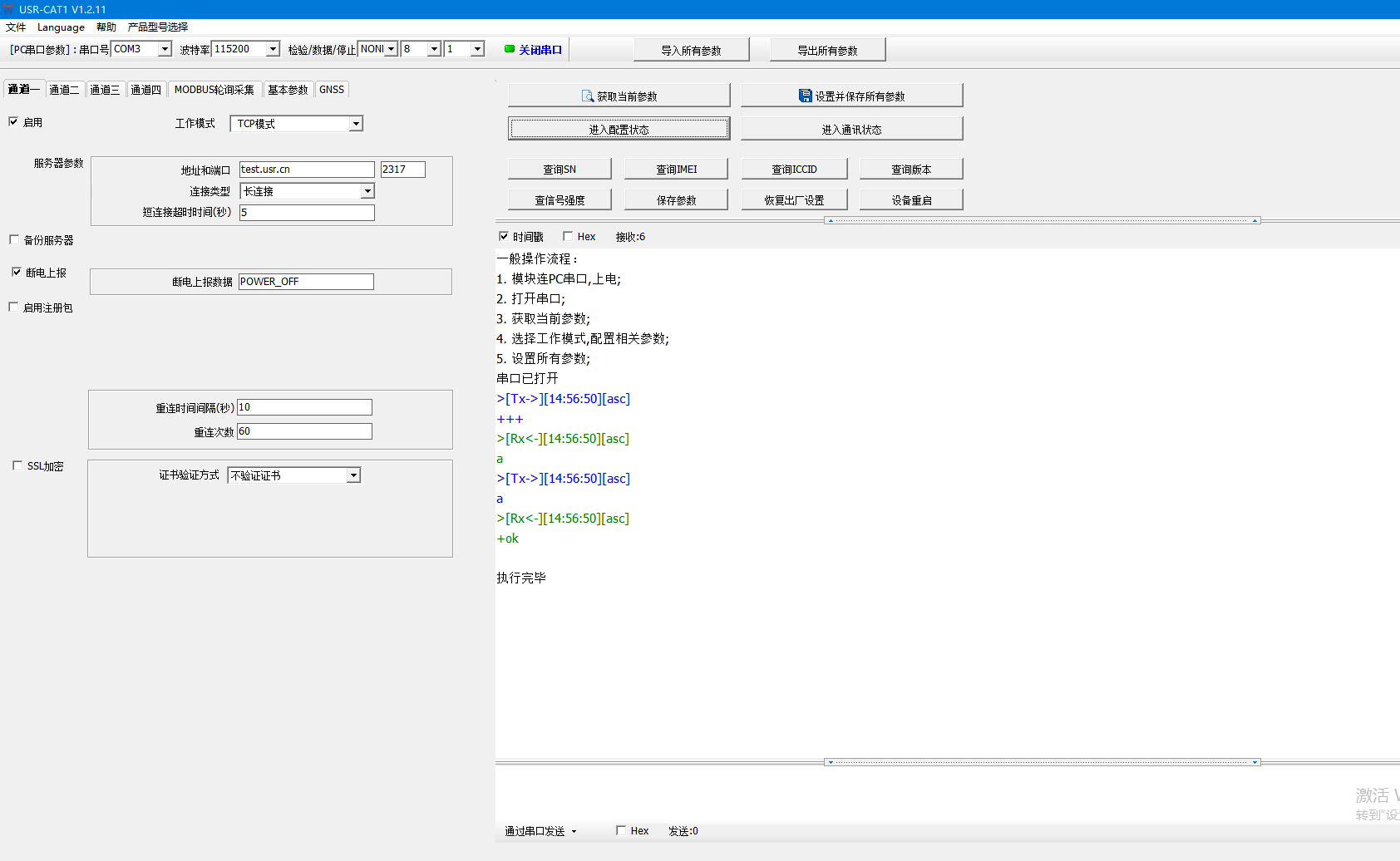This screenshot has width=1400, height=861.
Task: Click the horizontal splitter bar above the log
Action: click(x=1043, y=221)
